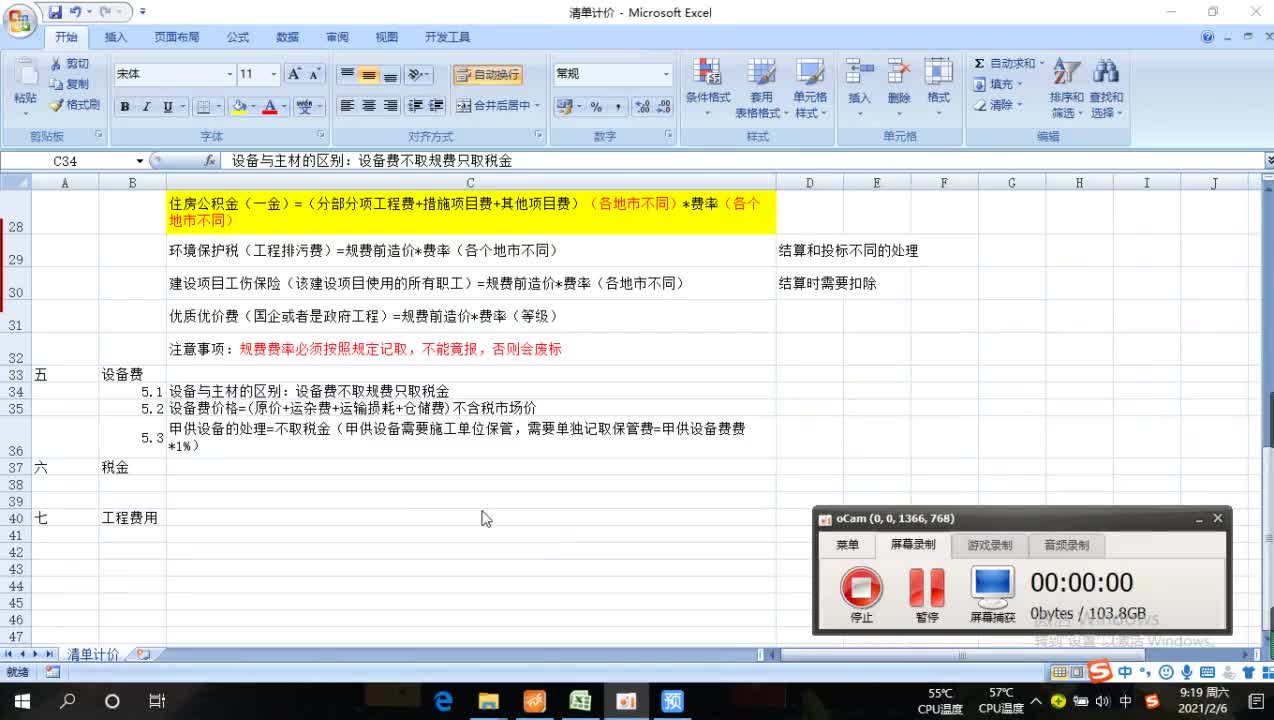The image size is (1274, 720).
Task: Click the Save icon in quick access
Action: click(x=55, y=12)
